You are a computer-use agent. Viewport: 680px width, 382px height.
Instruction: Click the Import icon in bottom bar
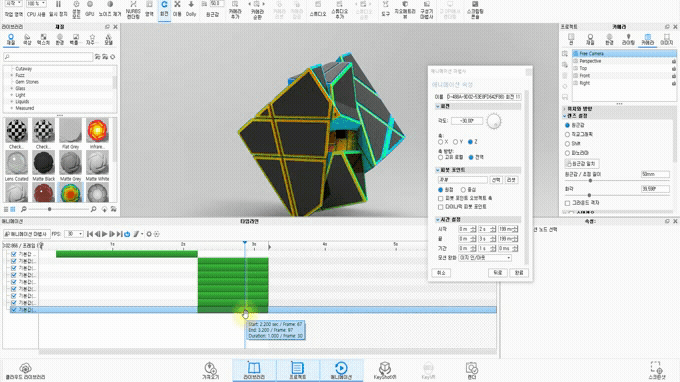(x=210, y=371)
